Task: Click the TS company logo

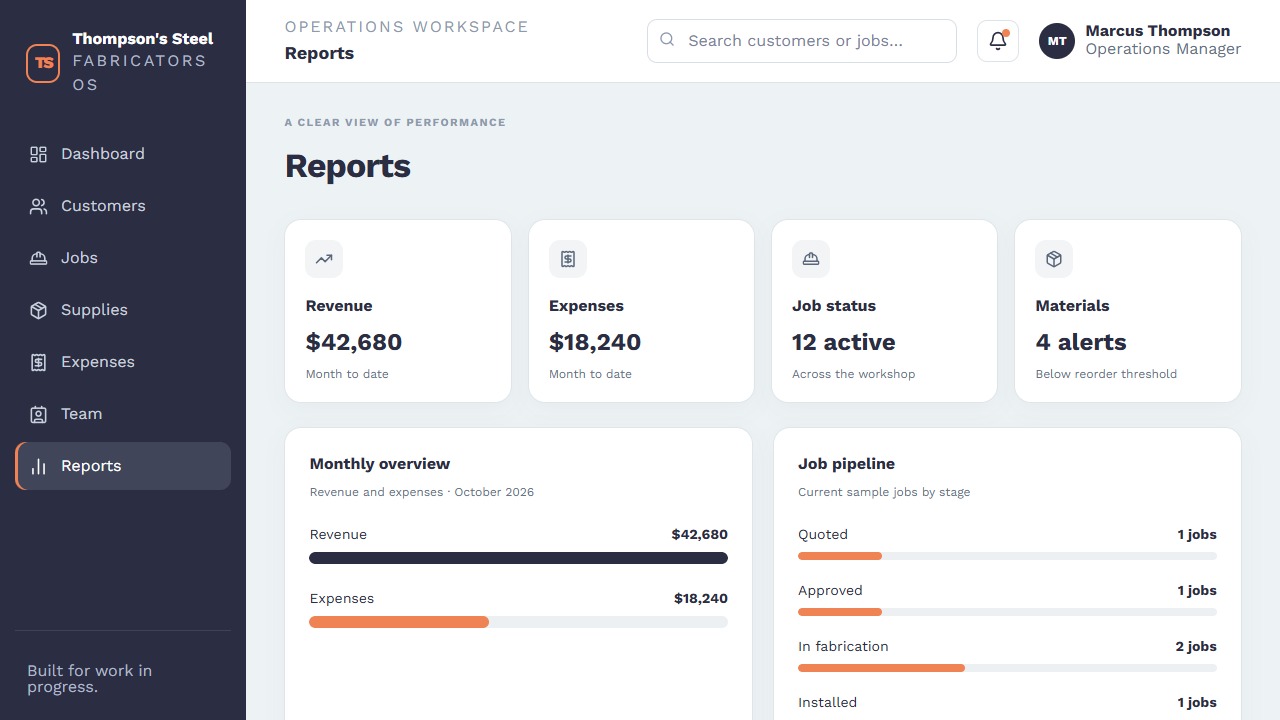Action: click(43, 62)
